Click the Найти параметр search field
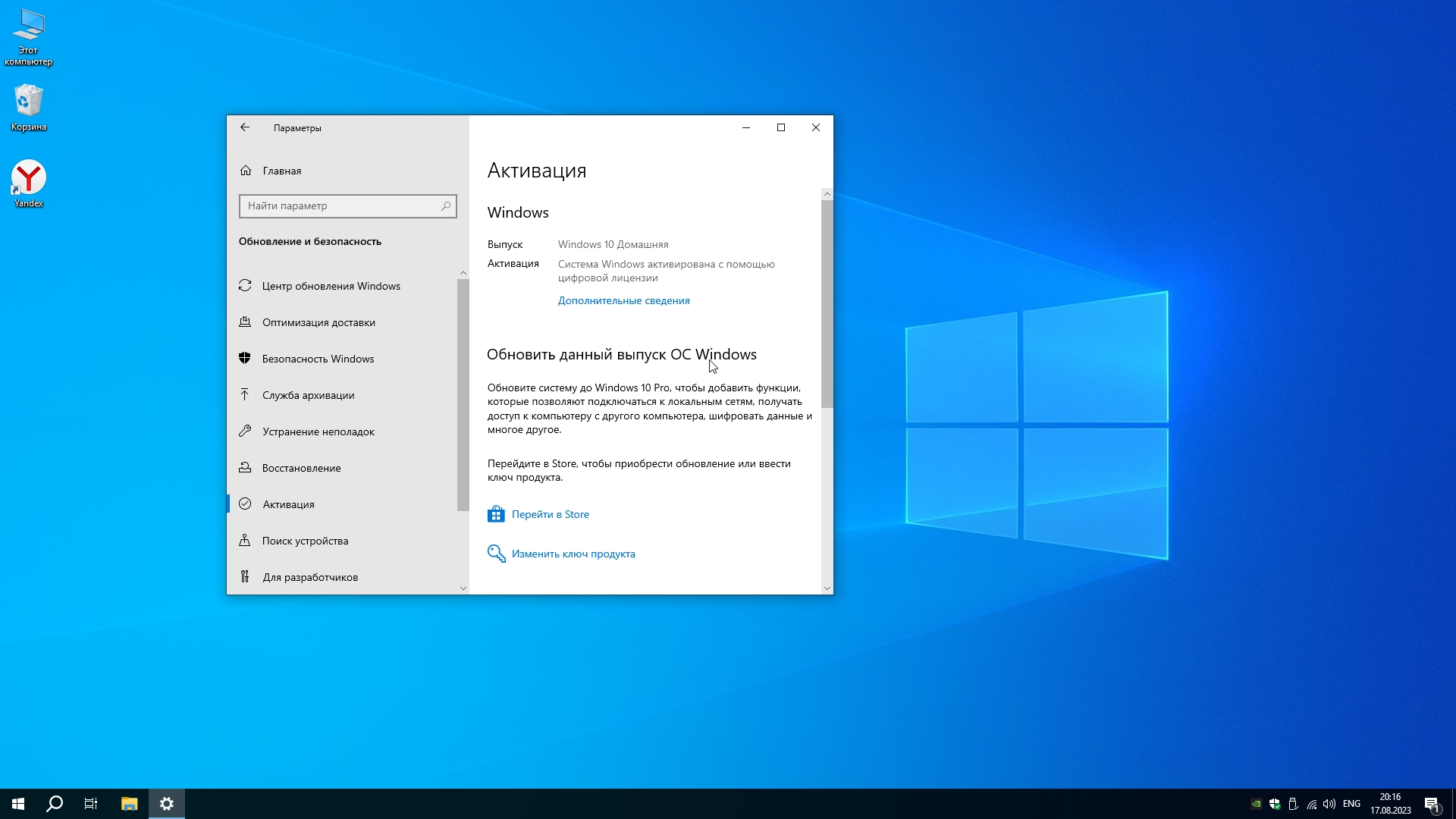 pos(341,206)
